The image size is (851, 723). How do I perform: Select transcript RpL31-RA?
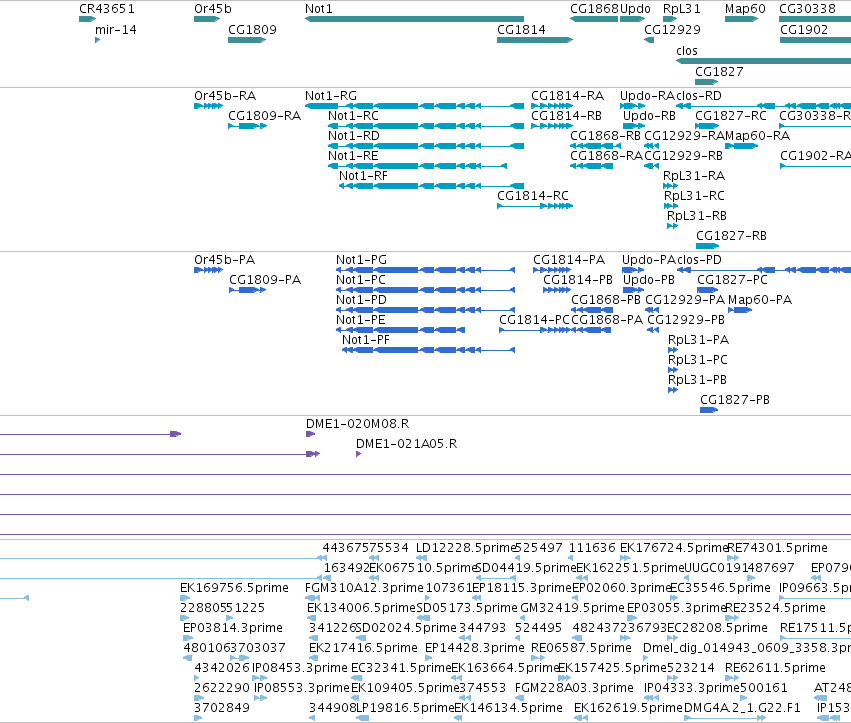coord(670,186)
